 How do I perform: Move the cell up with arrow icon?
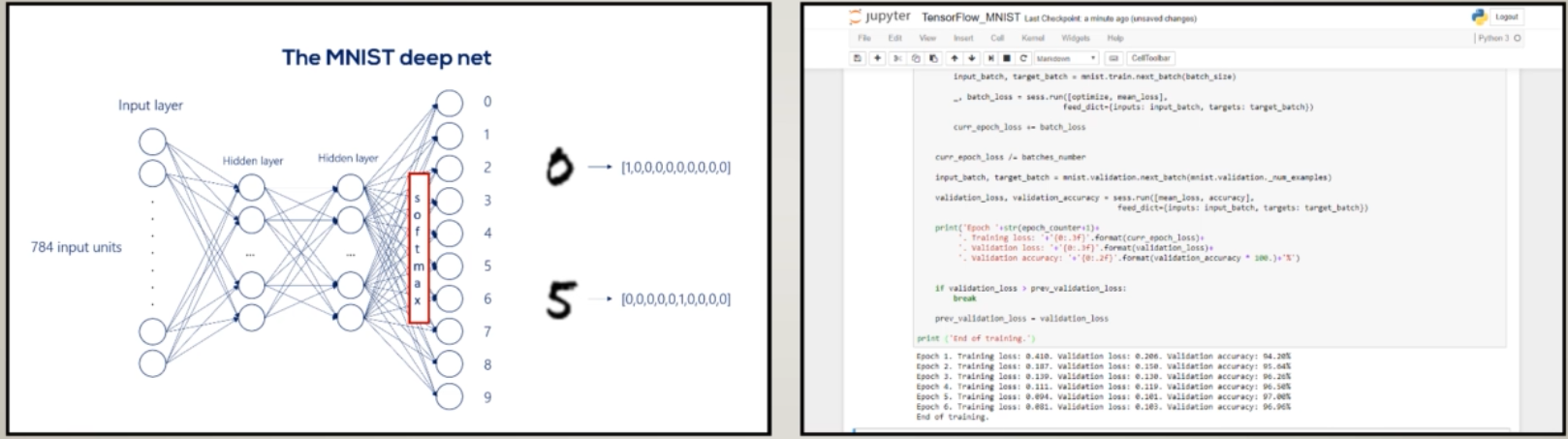[955, 58]
